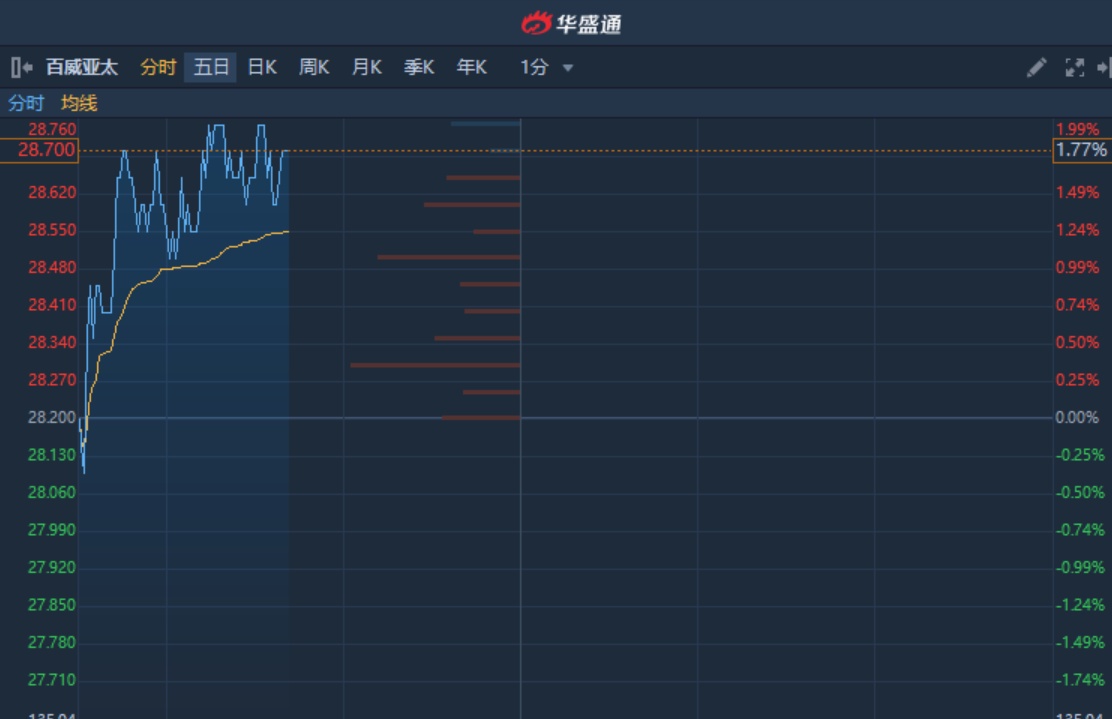Click the fullscreen expand icon
Image resolution: width=1112 pixels, height=719 pixels.
pyautogui.click(x=1074, y=67)
